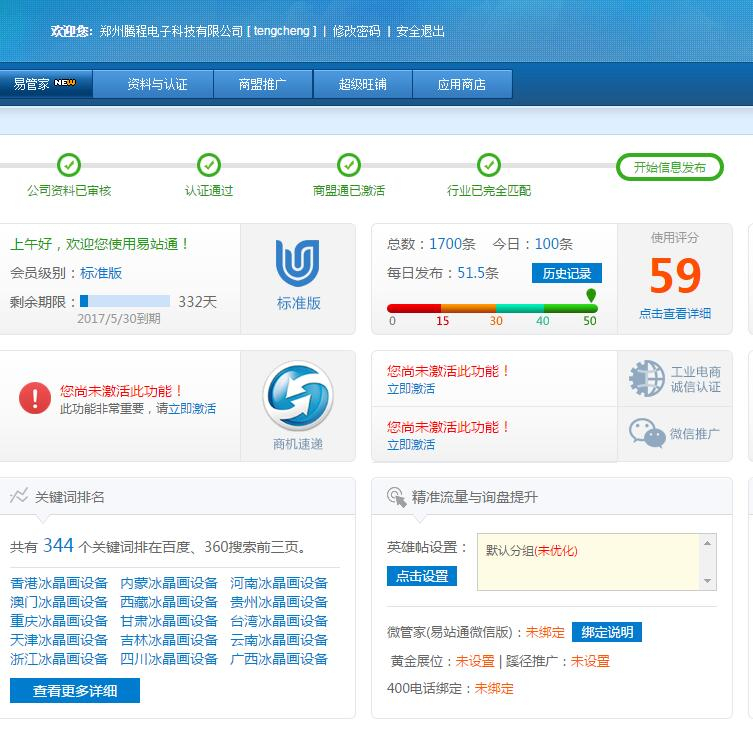Click the score number 59

(x=675, y=275)
